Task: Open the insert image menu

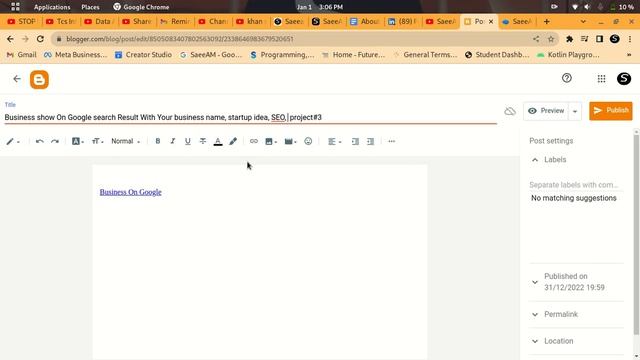Action: [x=271, y=141]
